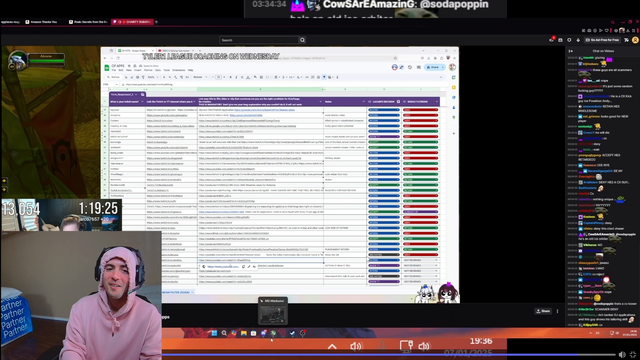The height and width of the screenshot is (360, 640).
Task: Click the Windows Start icon in taskbar
Action: [x=214, y=333]
